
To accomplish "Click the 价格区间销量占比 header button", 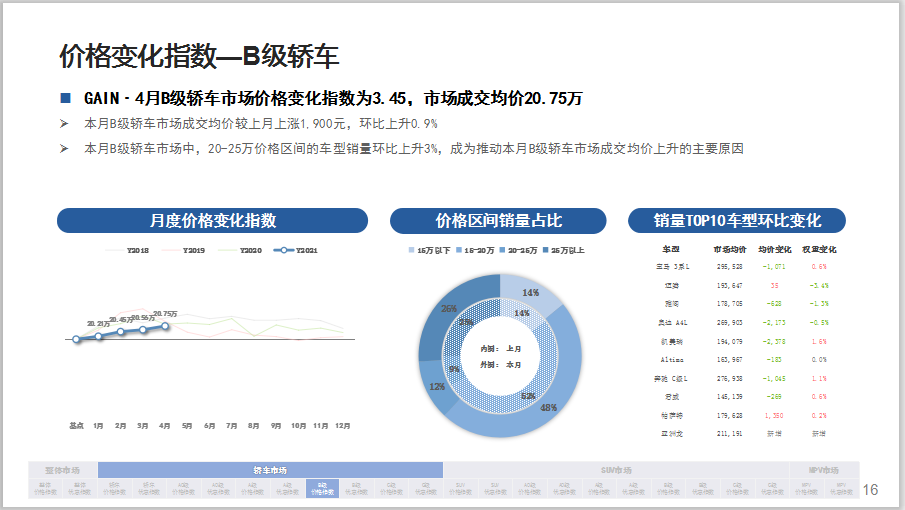I will point(498,221).
